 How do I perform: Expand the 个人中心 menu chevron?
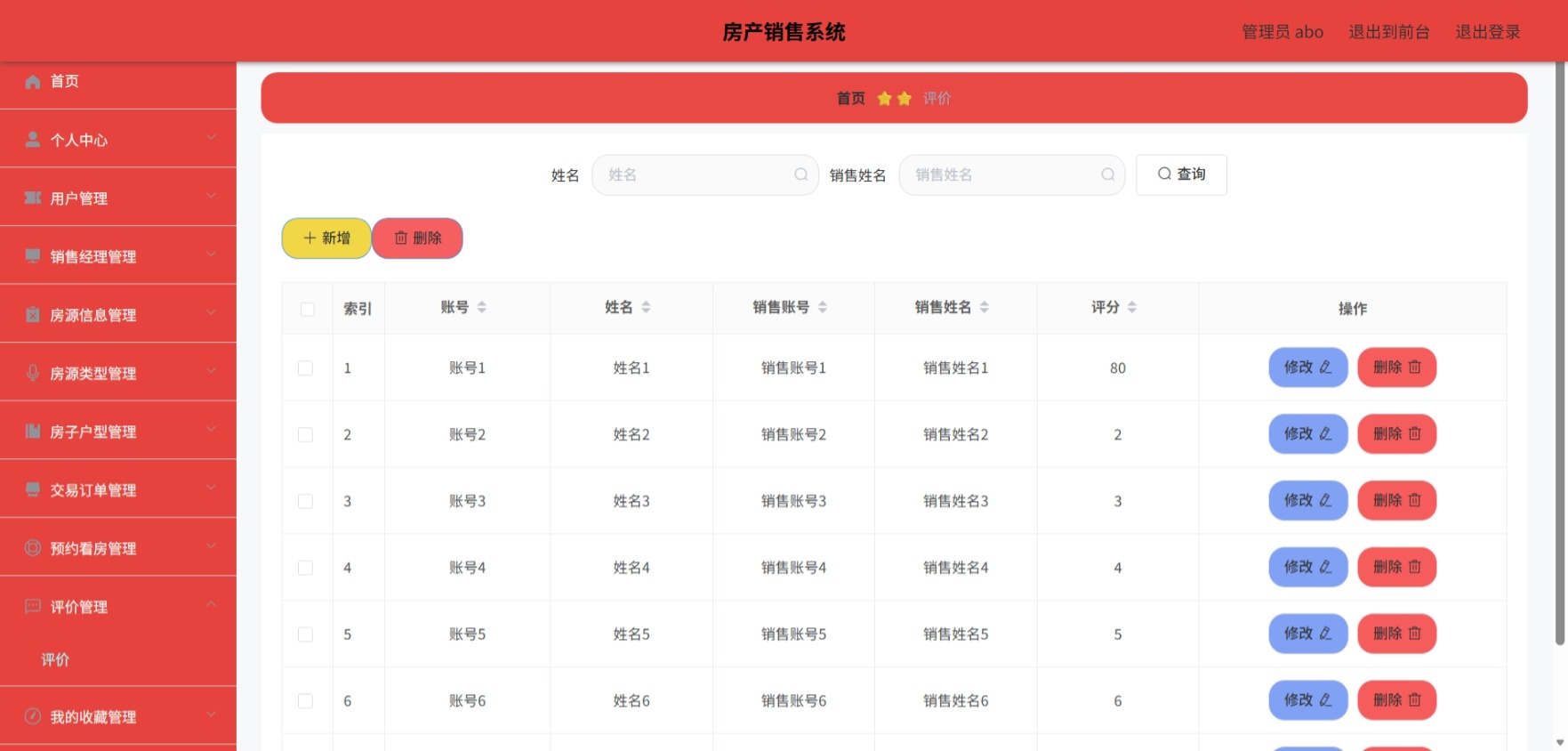click(212, 137)
